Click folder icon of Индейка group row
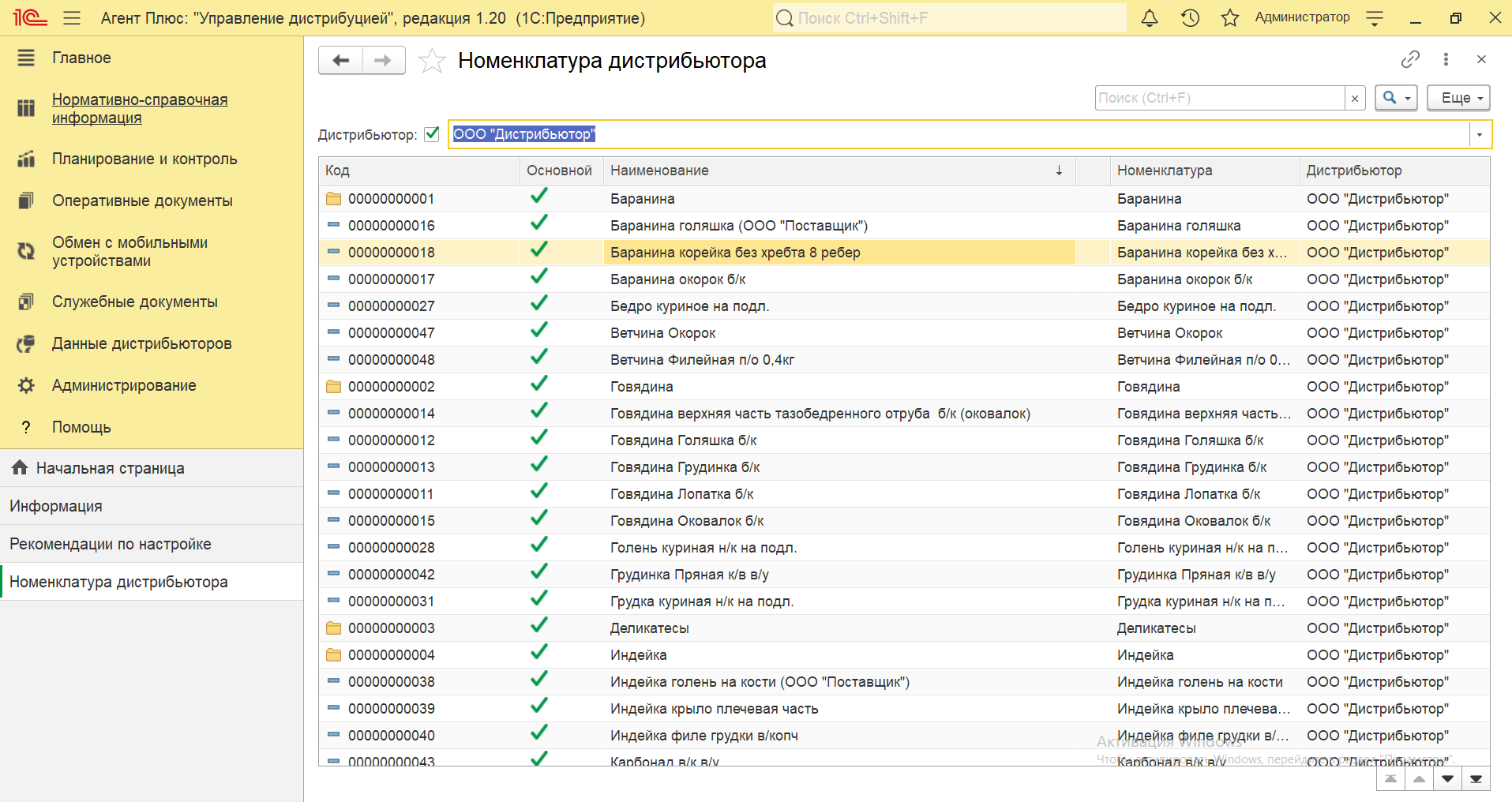This screenshot has width=1512, height=802. click(x=333, y=654)
